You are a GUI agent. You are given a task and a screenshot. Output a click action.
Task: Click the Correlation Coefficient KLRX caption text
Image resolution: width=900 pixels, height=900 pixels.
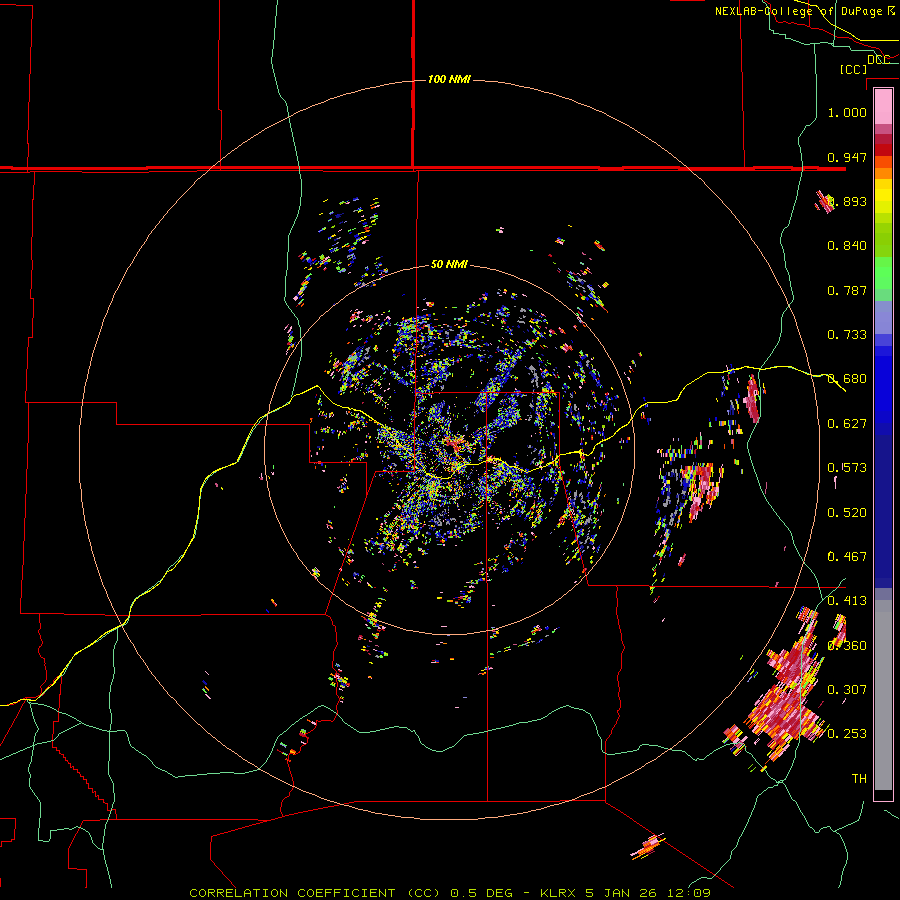click(450, 893)
